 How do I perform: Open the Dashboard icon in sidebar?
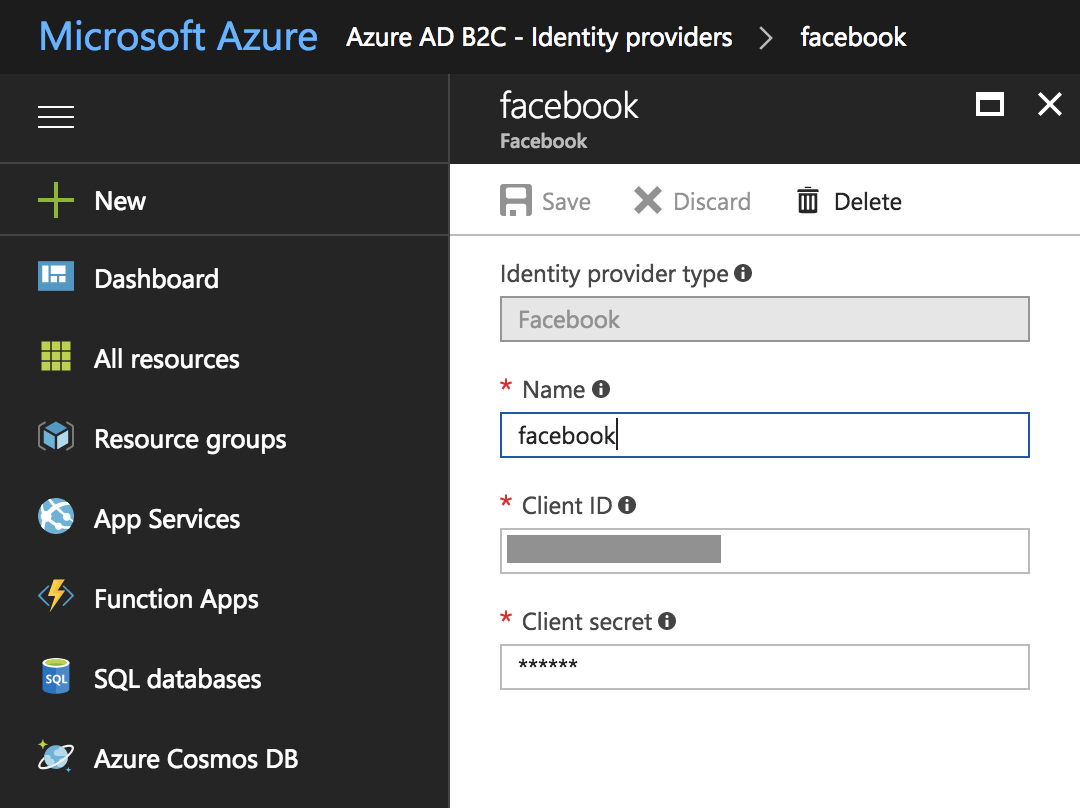click(x=56, y=277)
